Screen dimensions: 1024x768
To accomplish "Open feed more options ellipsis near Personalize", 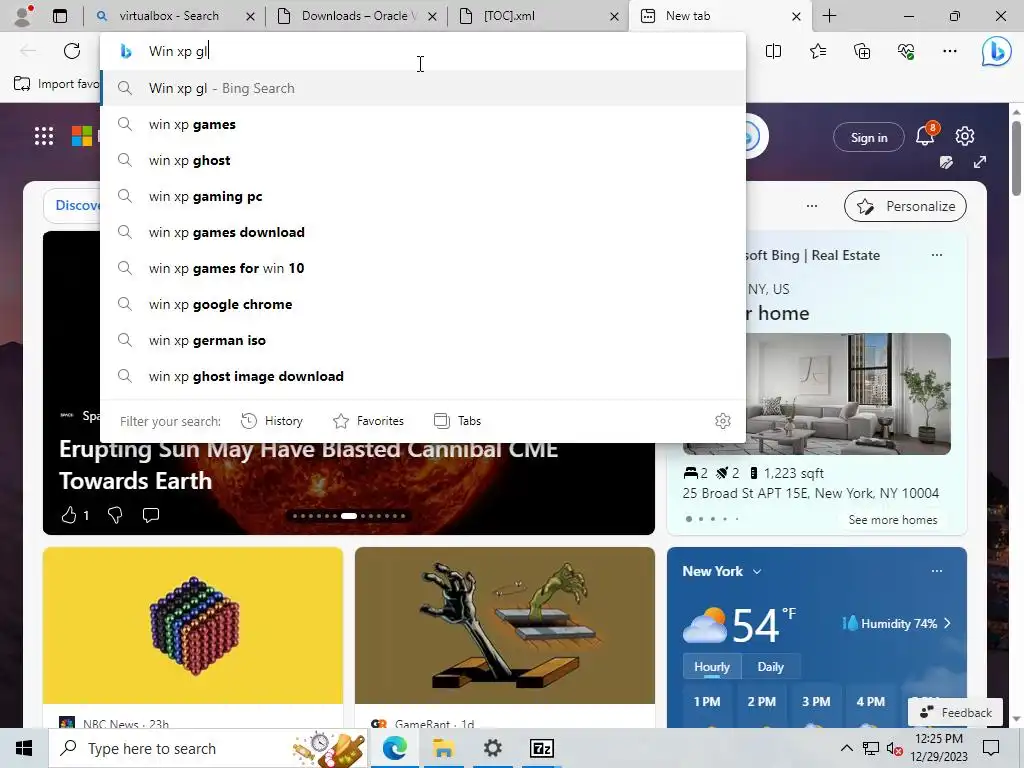I will pyautogui.click(x=812, y=206).
